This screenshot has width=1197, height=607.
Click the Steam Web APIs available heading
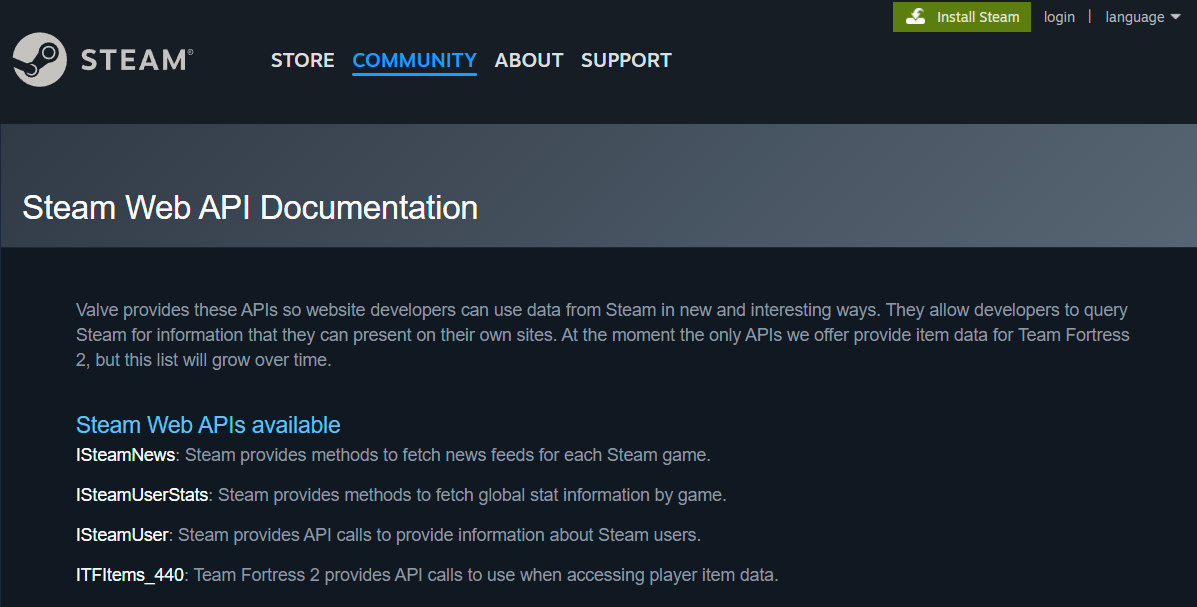pyautogui.click(x=208, y=425)
